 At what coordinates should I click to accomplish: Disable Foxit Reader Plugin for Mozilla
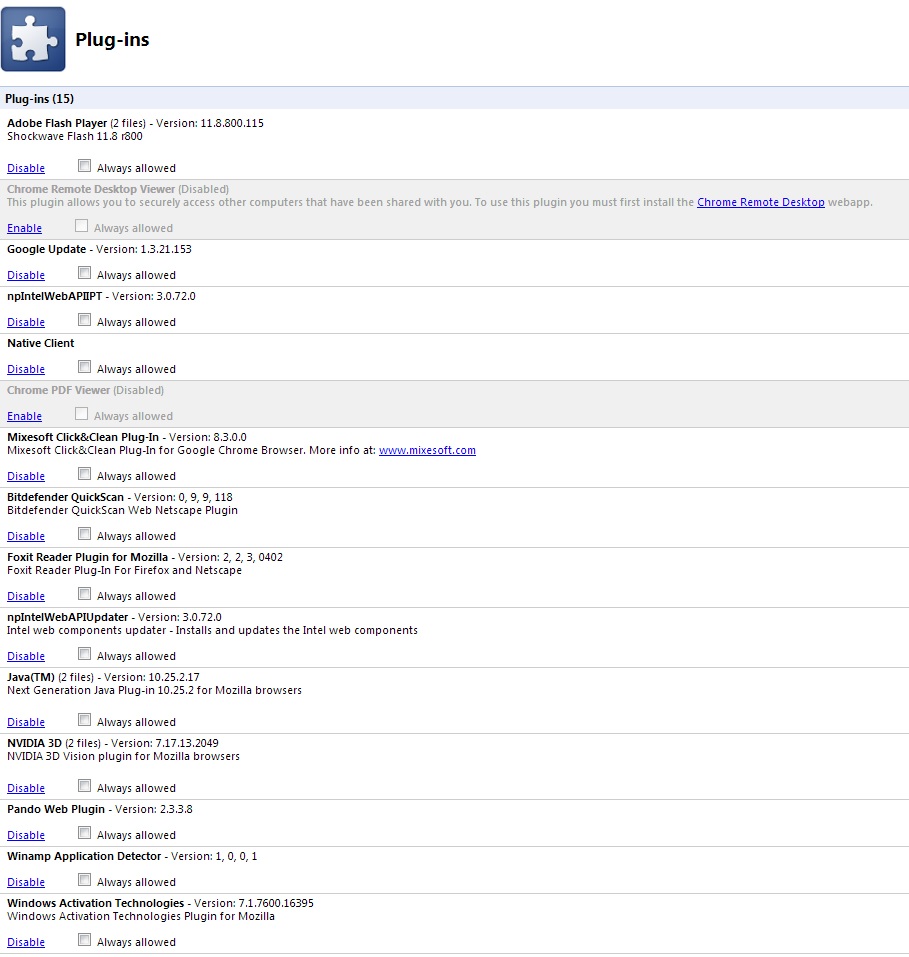click(26, 596)
